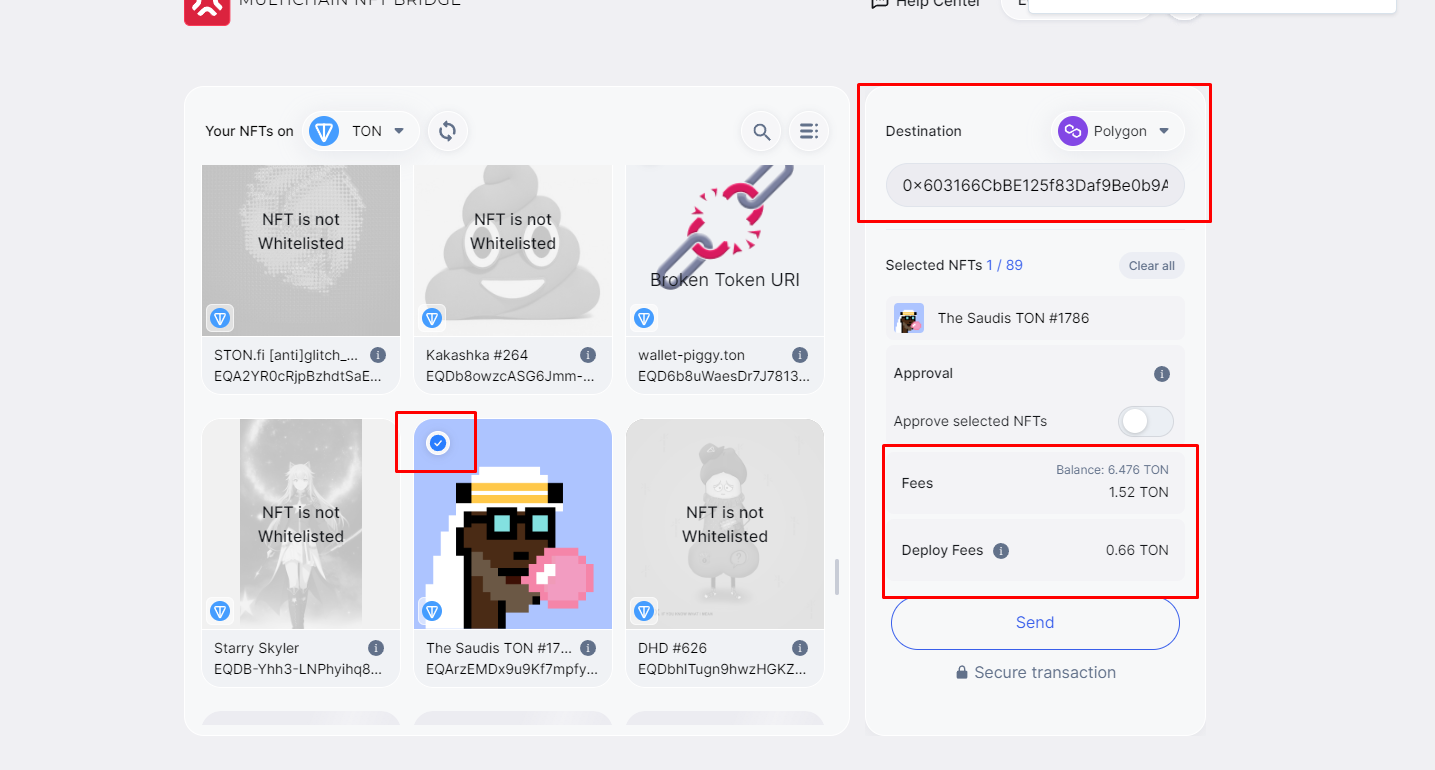Click the lock icon beside Secure transaction

(x=962, y=673)
